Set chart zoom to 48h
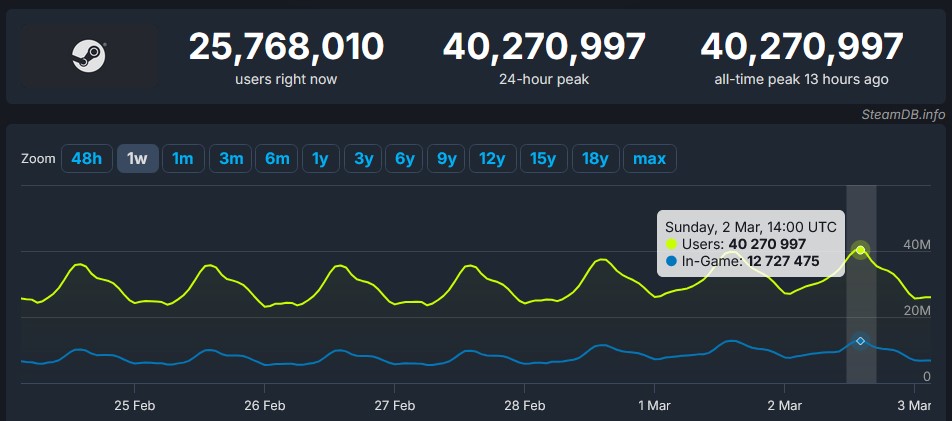This screenshot has height=421, width=952. point(87,159)
